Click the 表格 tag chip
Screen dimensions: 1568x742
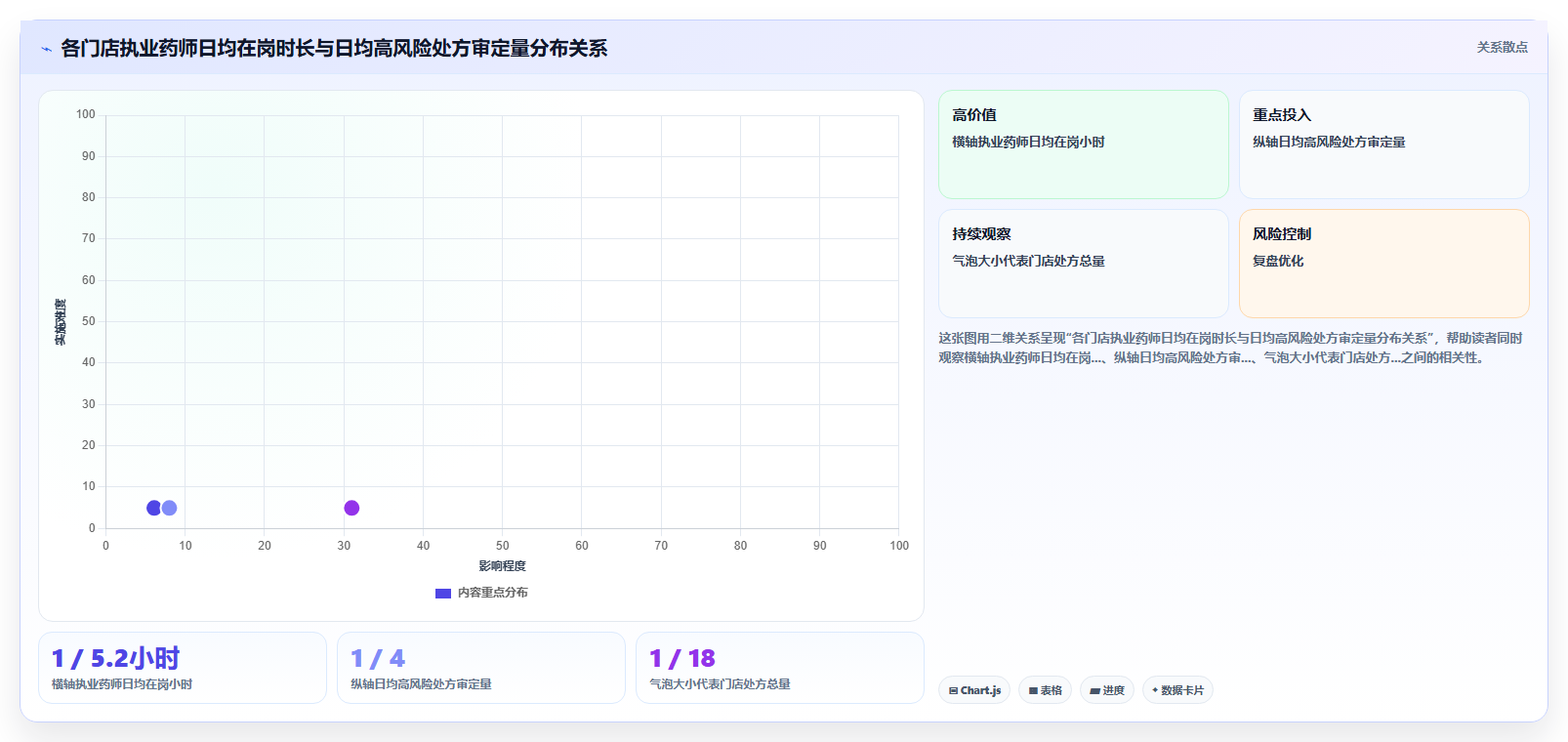[1045, 690]
